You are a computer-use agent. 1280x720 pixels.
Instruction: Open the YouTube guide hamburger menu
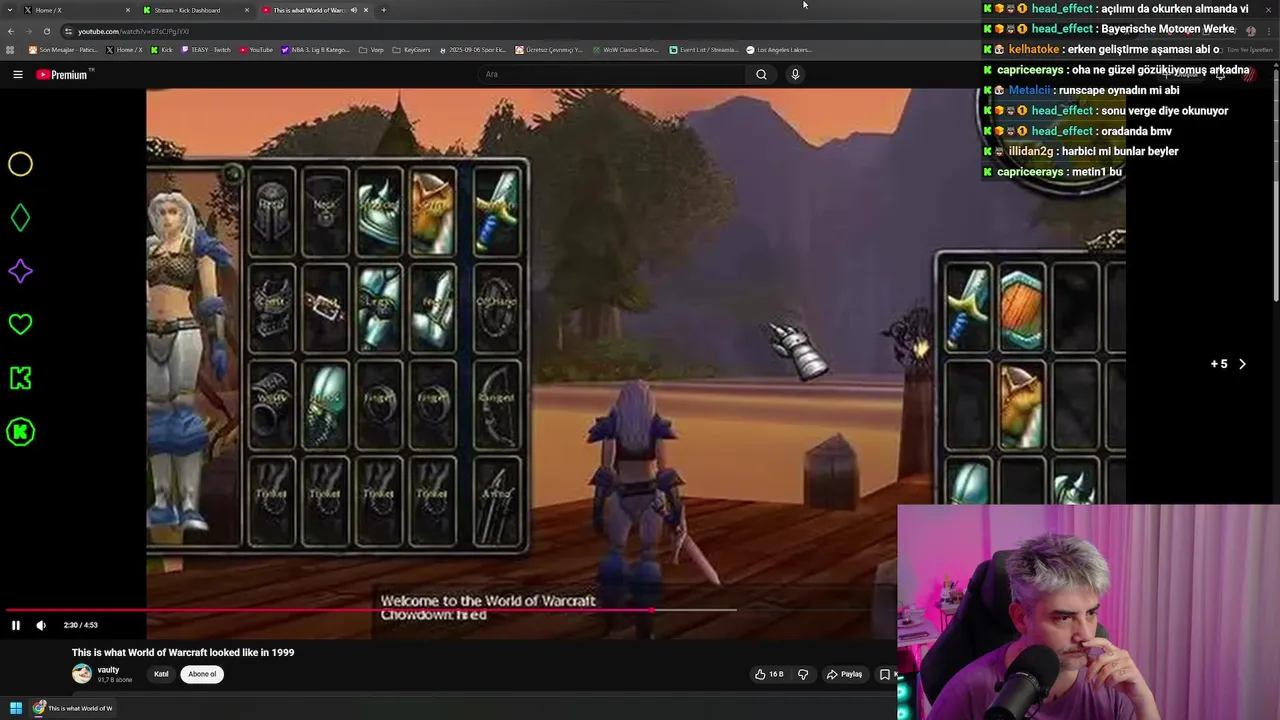coord(18,74)
